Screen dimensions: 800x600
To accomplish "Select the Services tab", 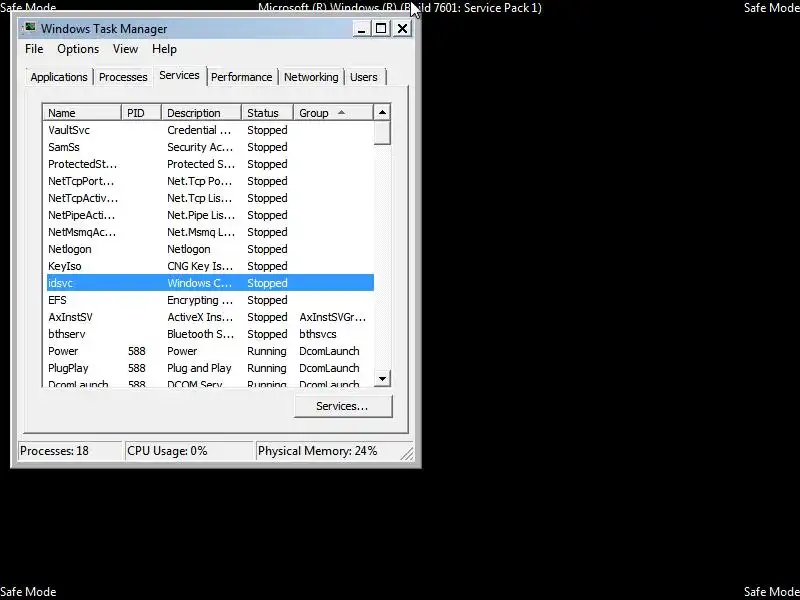I will point(179,76).
